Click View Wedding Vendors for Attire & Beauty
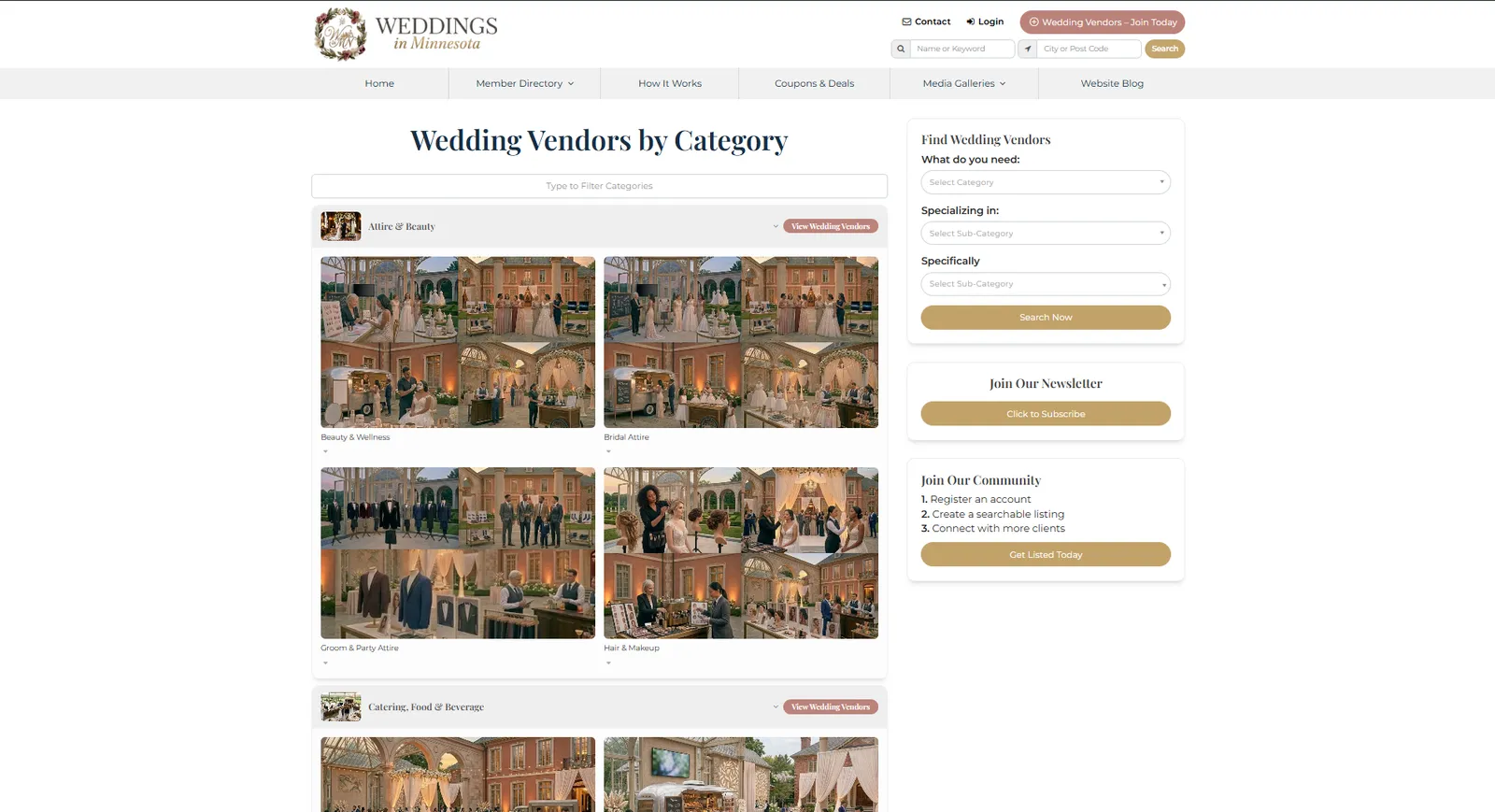Screen dimensions: 1495x812 [x=831, y=226]
